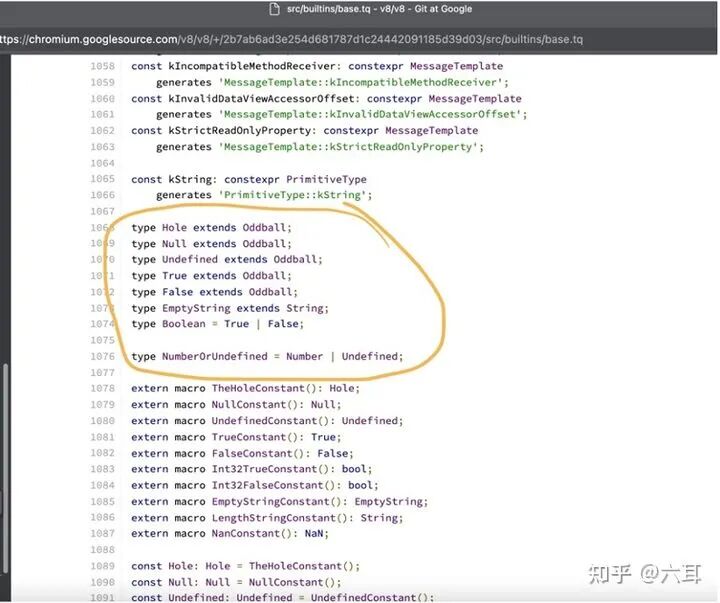This screenshot has height=603, width=720.
Task: Select the src/builtins/base.tq tab title
Action: pos(379,9)
